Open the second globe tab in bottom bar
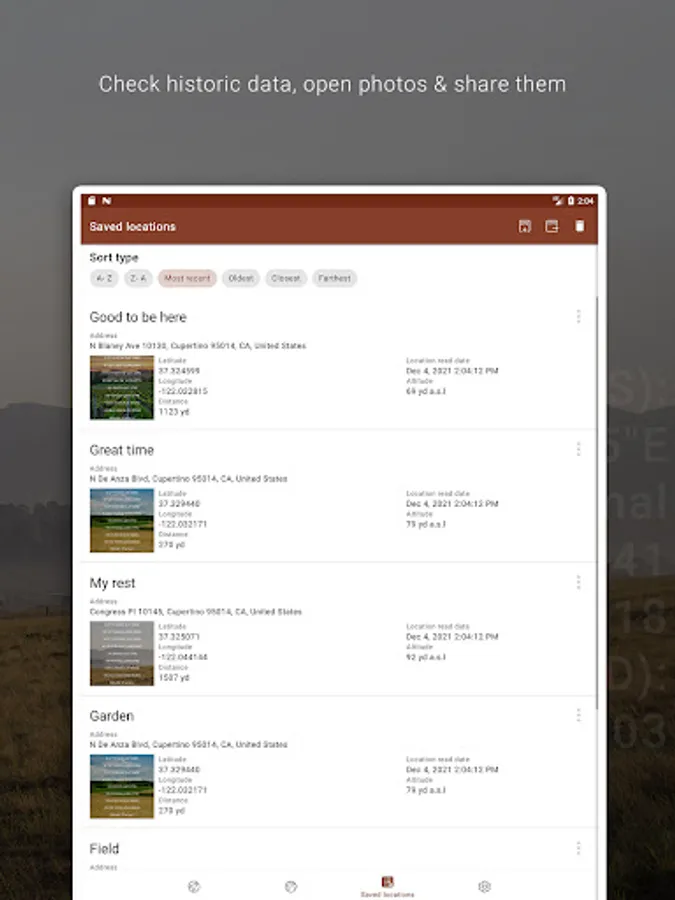This screenshot has height=900, width=675. [x=291, y=887]
